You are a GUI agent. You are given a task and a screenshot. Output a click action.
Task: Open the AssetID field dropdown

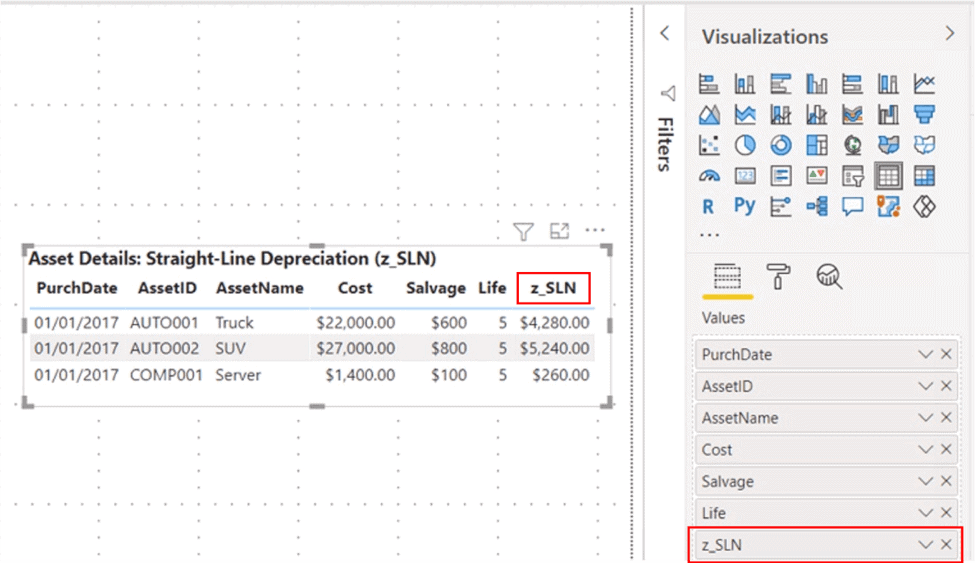coord(925,386)
